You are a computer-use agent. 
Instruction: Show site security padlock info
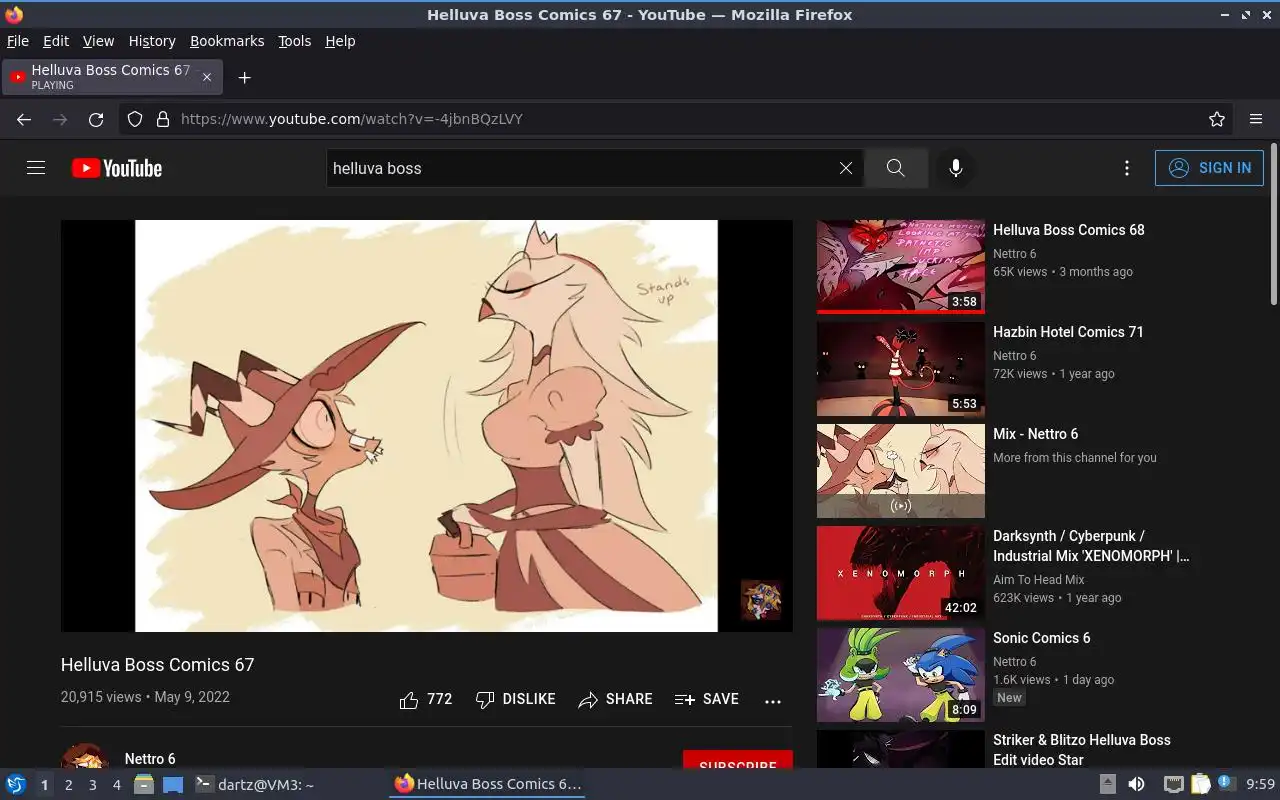[x=163, y=119]
